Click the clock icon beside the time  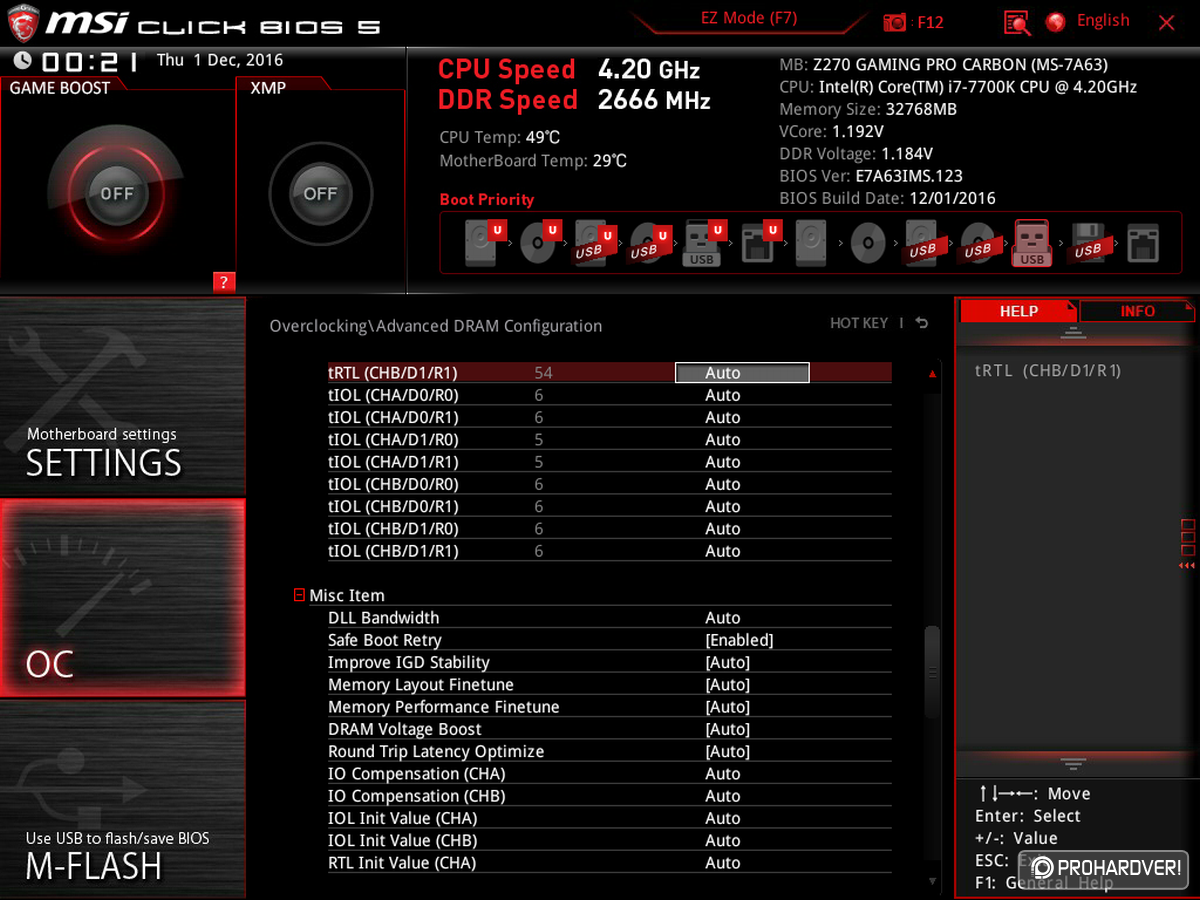pos(22,61)
